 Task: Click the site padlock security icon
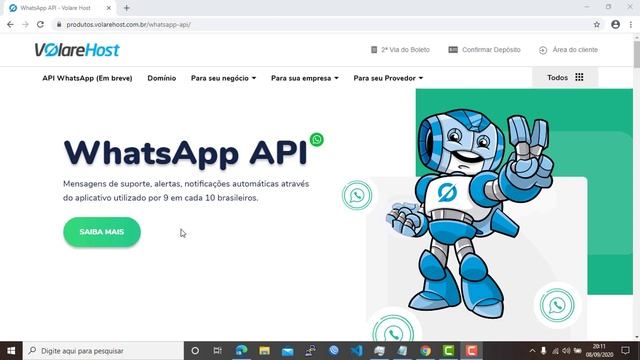tap(59, 24)
